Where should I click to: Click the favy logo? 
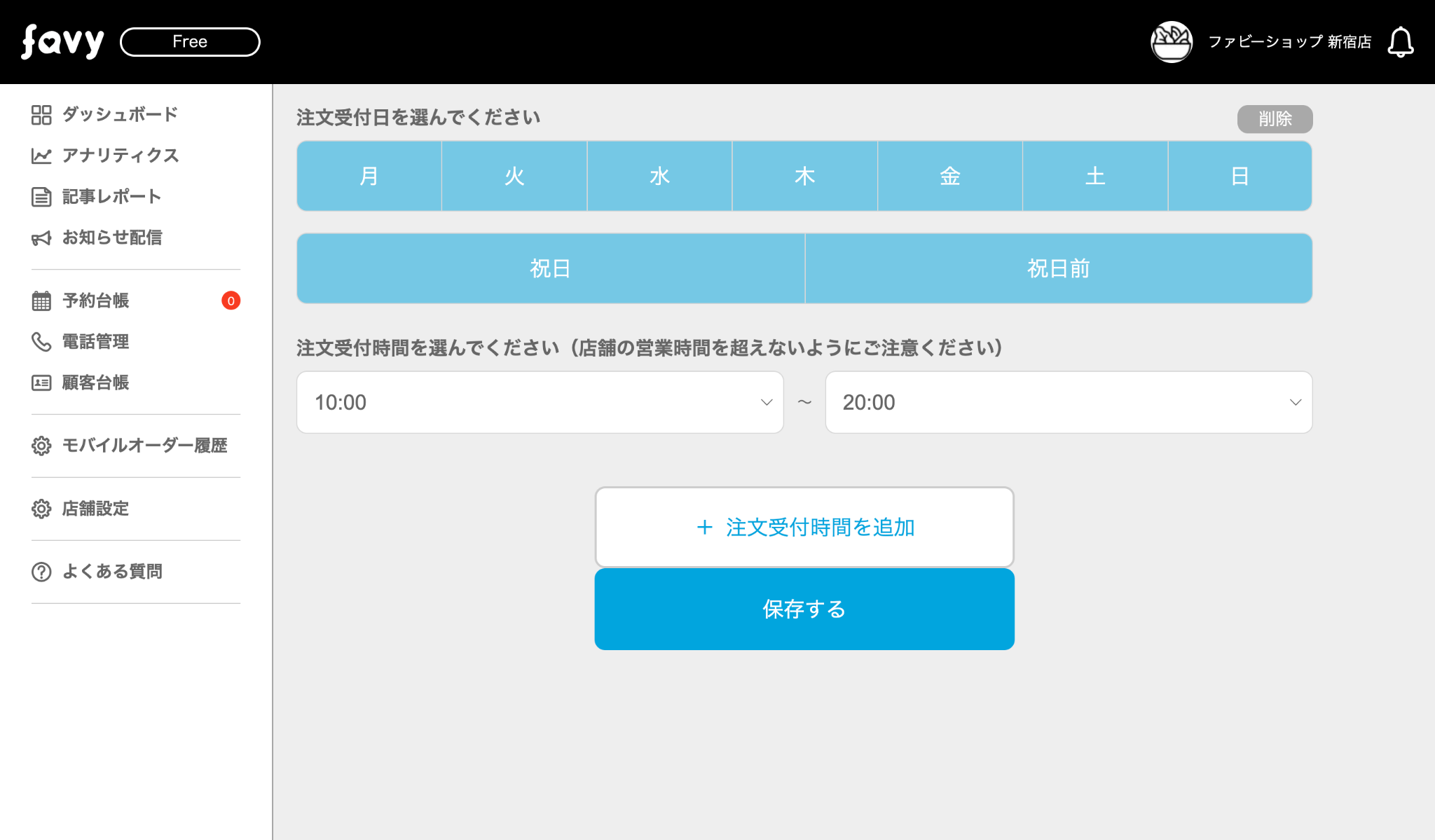[x=62, y=42]
